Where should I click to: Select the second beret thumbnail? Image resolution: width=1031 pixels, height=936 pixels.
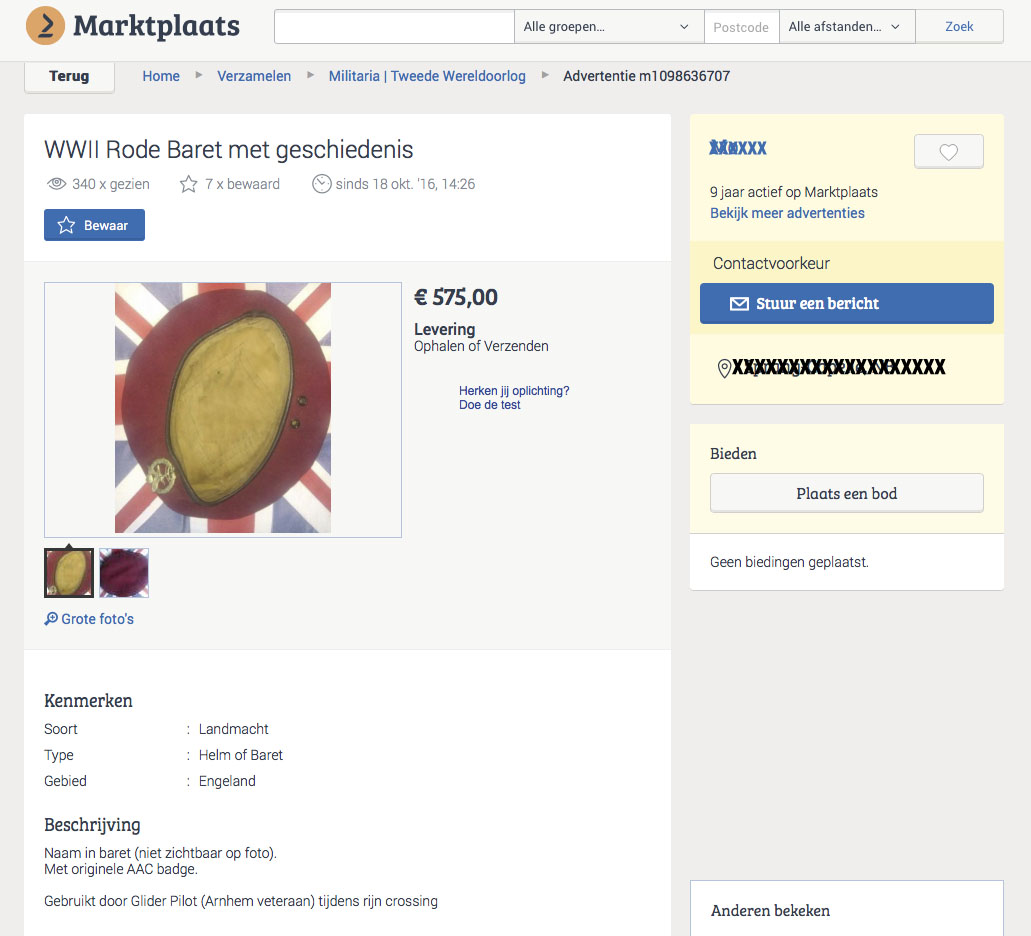[x=124, y=573]
